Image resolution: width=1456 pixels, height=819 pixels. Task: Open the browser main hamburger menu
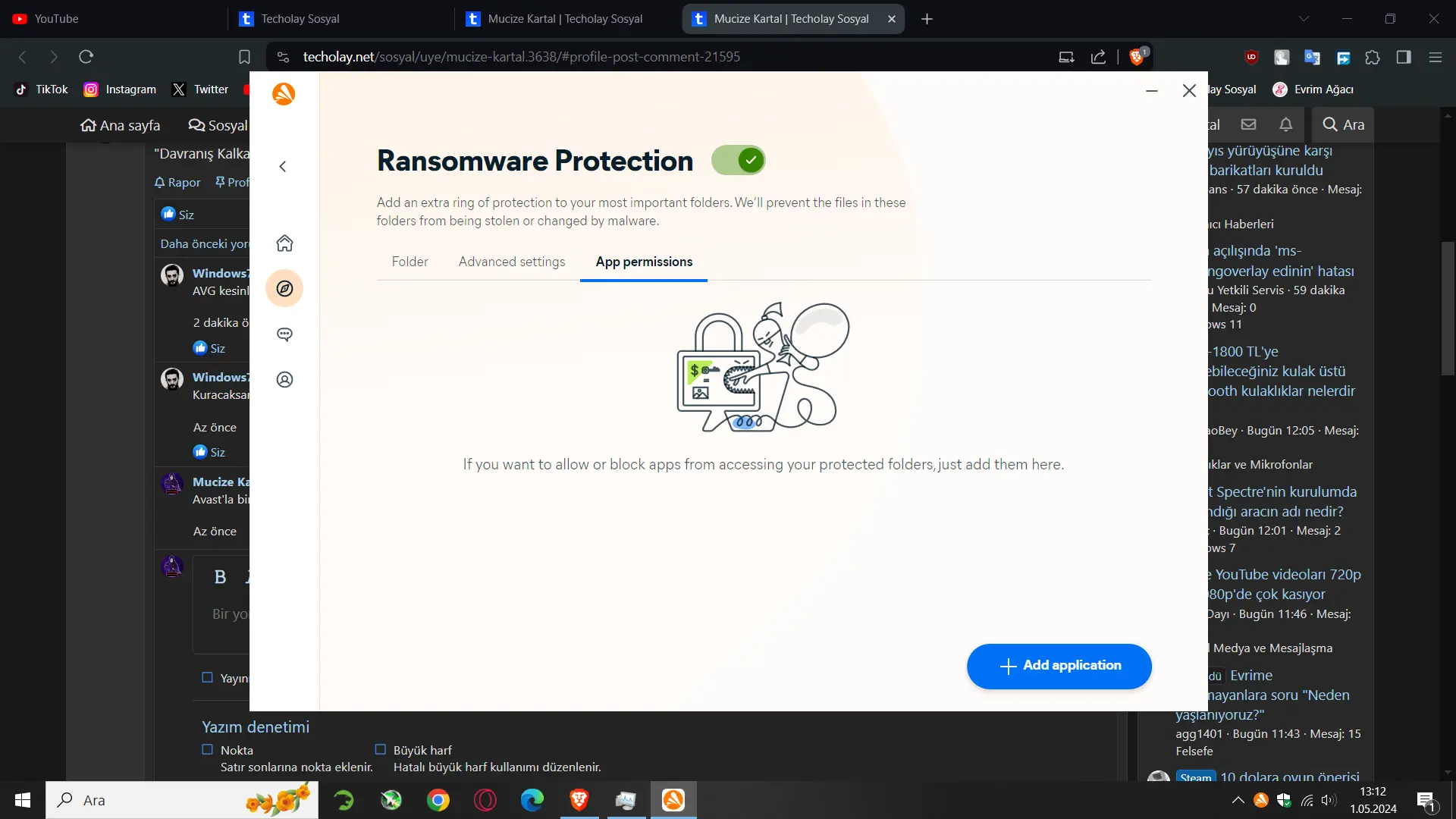[1435, 57]
